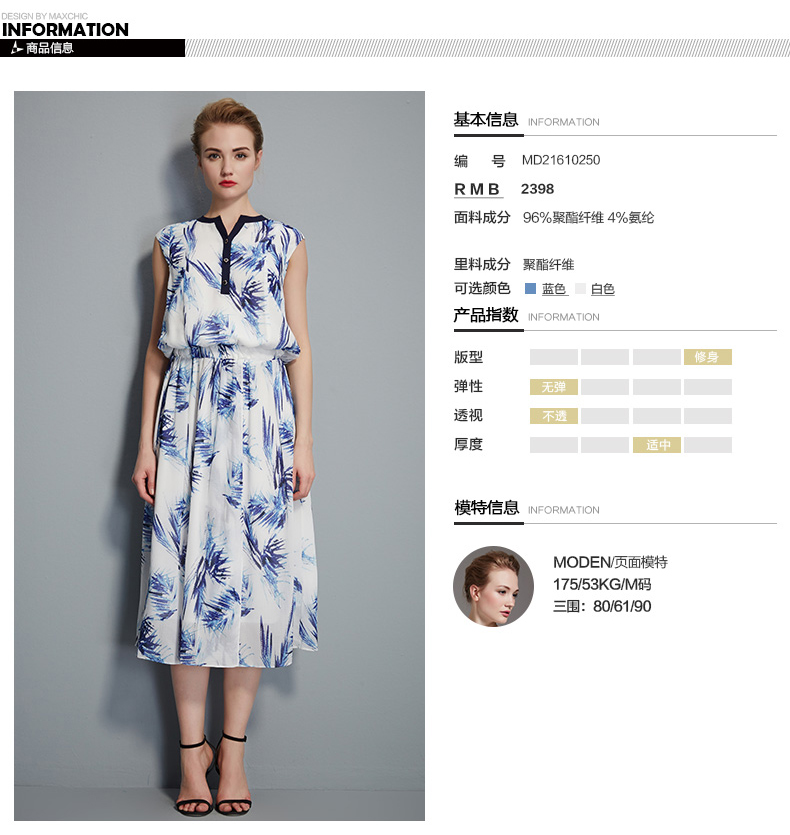Viewport: 790px width, 835px height.
Task: Click the 模特信息 section heading
Action: pos(486,507)
